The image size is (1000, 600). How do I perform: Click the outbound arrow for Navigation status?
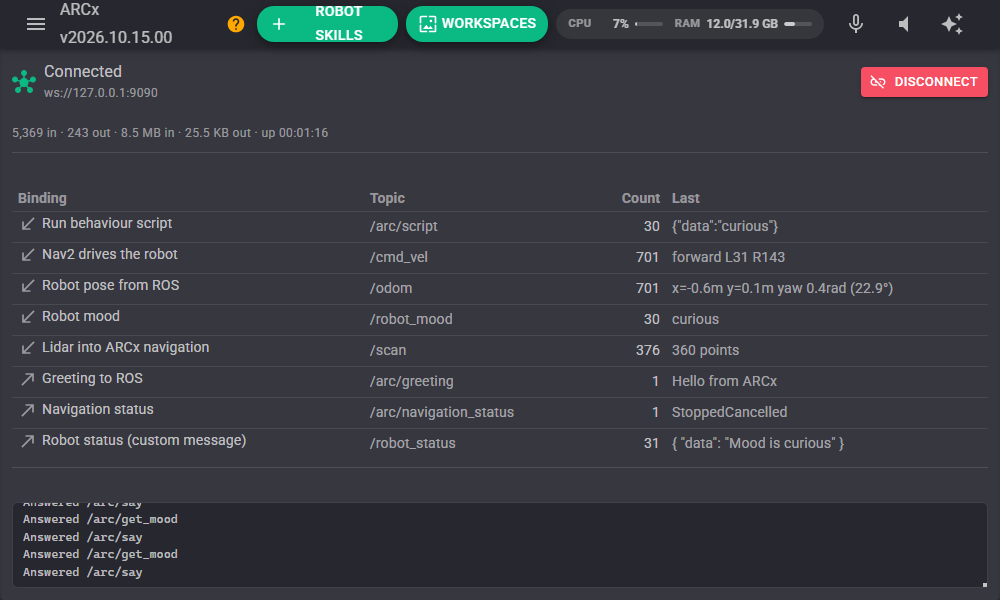27,410
